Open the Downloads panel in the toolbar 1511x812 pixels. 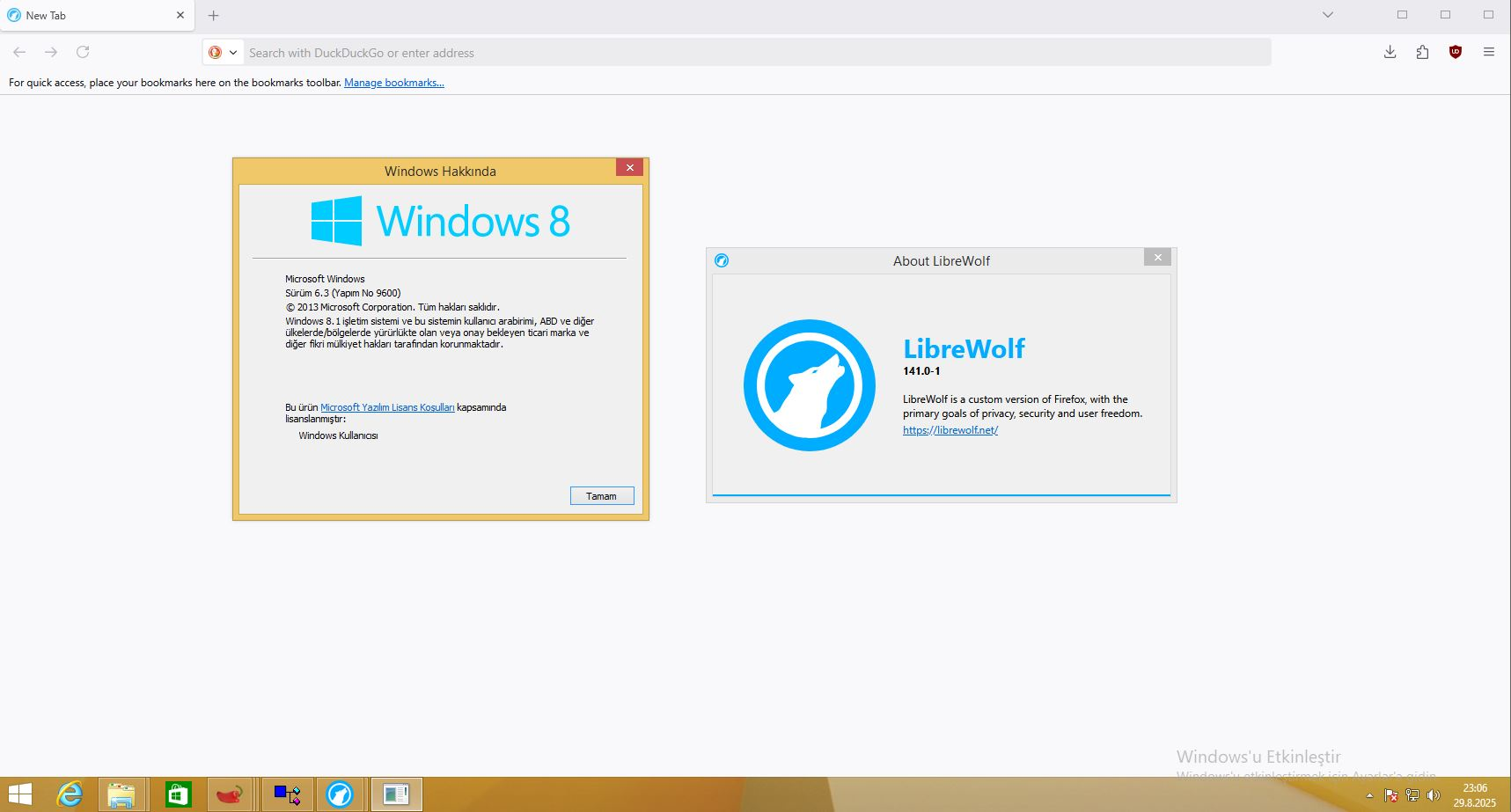1390,53
